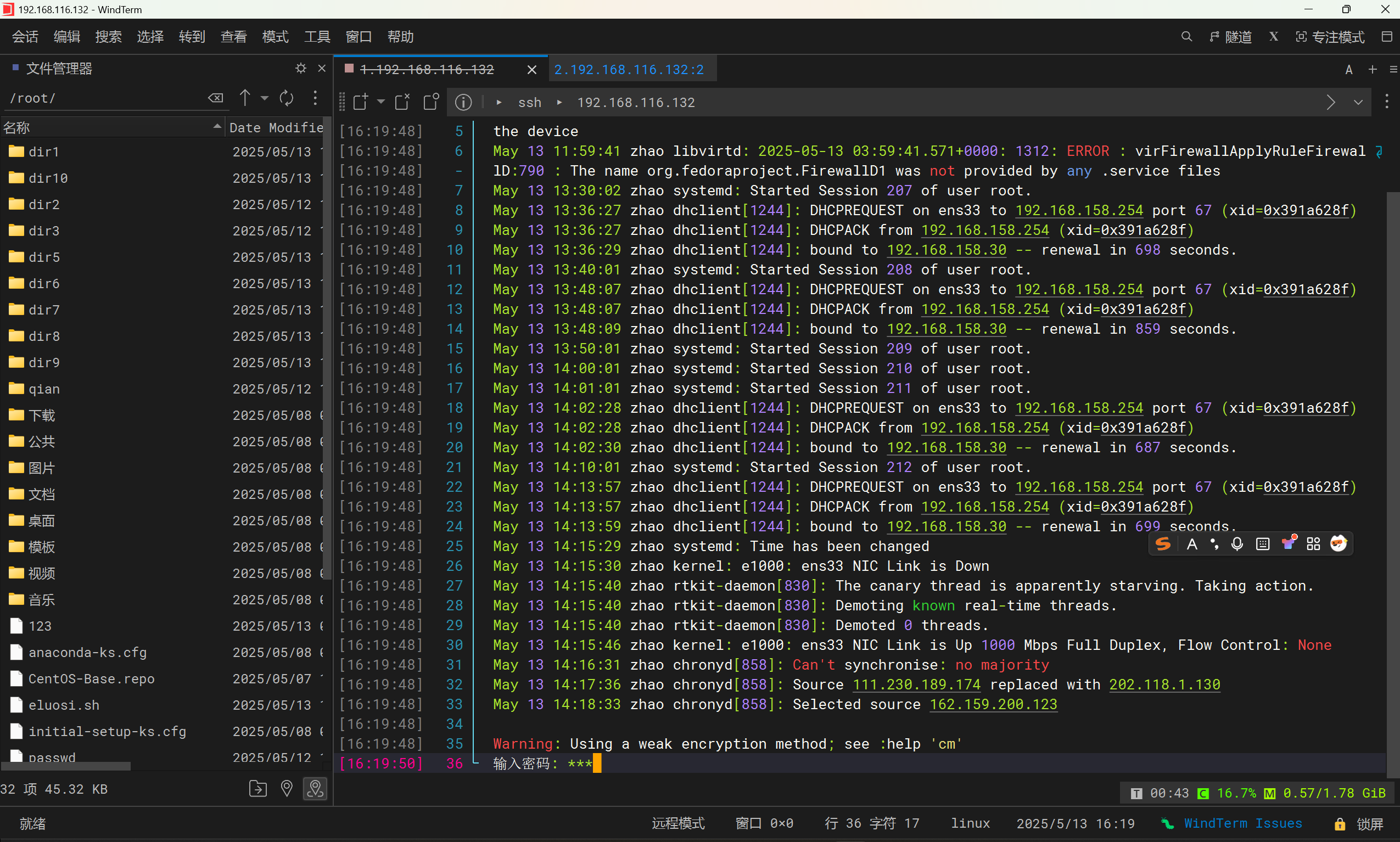Expand chevron dropdown at right of address bar
The image size is (1400, 842).
click(1358, 103)
